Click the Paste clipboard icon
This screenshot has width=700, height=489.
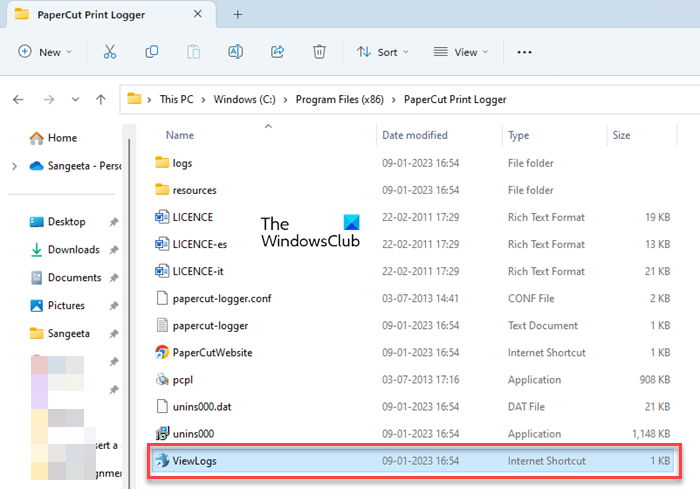193,52
